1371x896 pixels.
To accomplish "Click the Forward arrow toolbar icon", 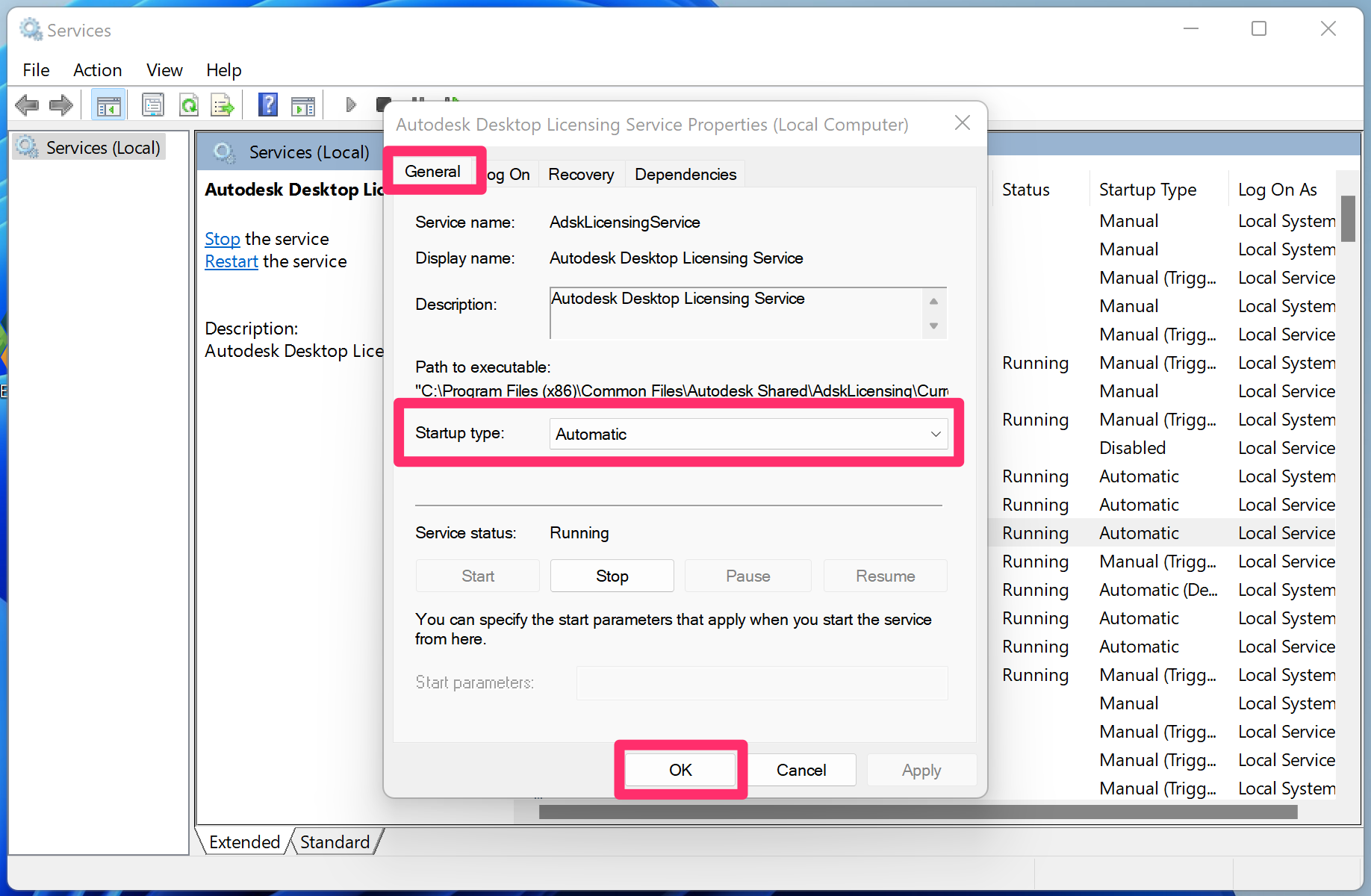I will click(61, 105).
